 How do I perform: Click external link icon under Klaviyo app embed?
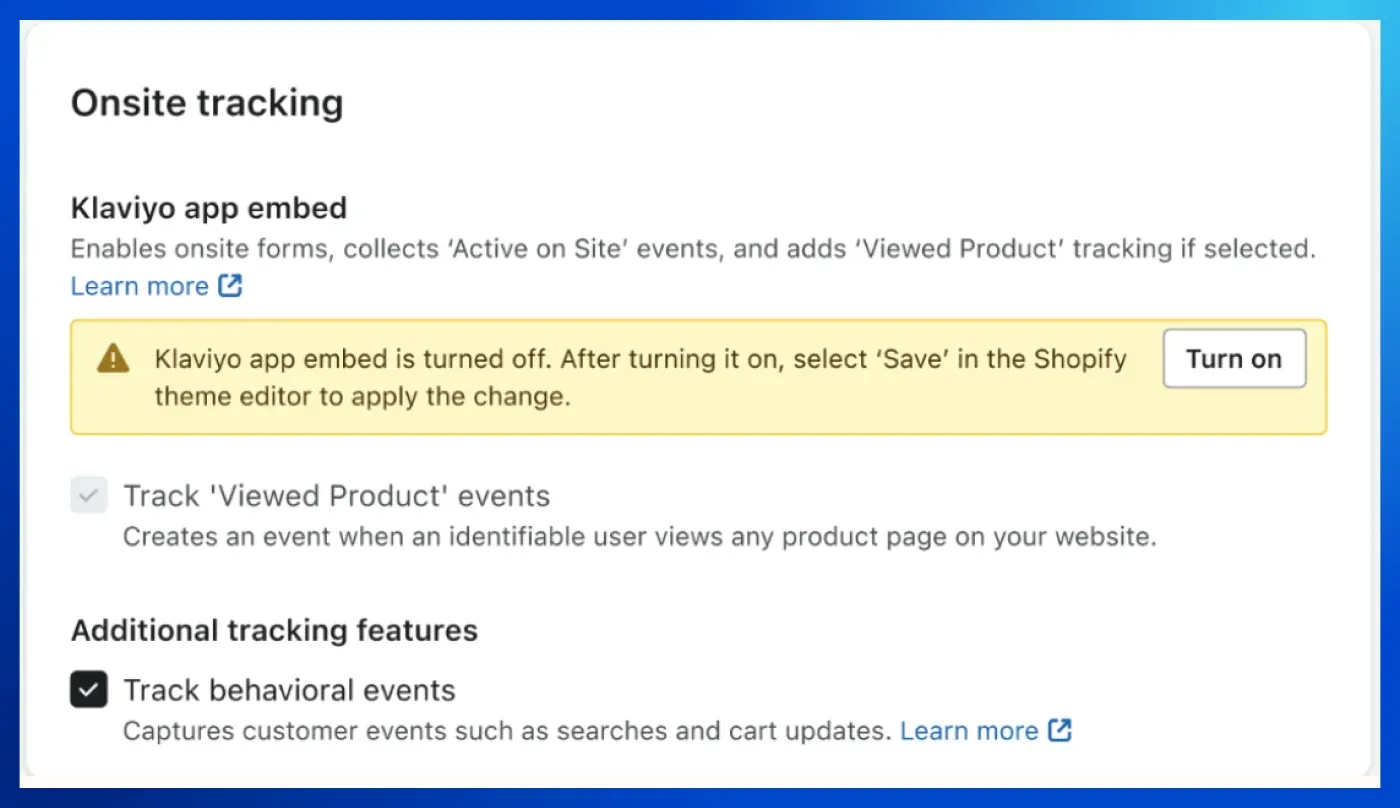pyautogui.click(x=231, y=286)
